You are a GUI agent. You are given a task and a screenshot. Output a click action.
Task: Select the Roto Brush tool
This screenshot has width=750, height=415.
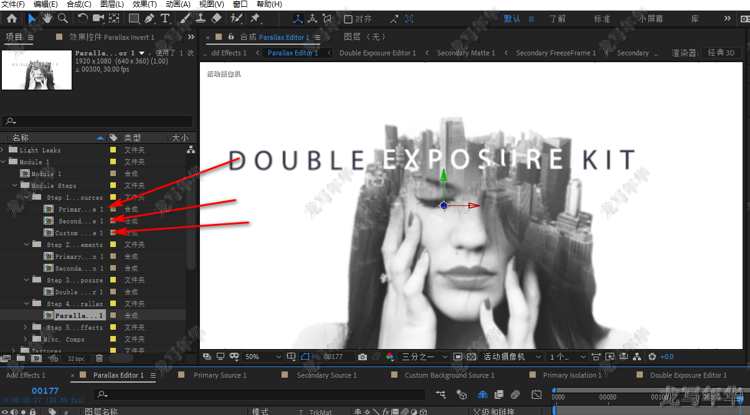point(236,19)
